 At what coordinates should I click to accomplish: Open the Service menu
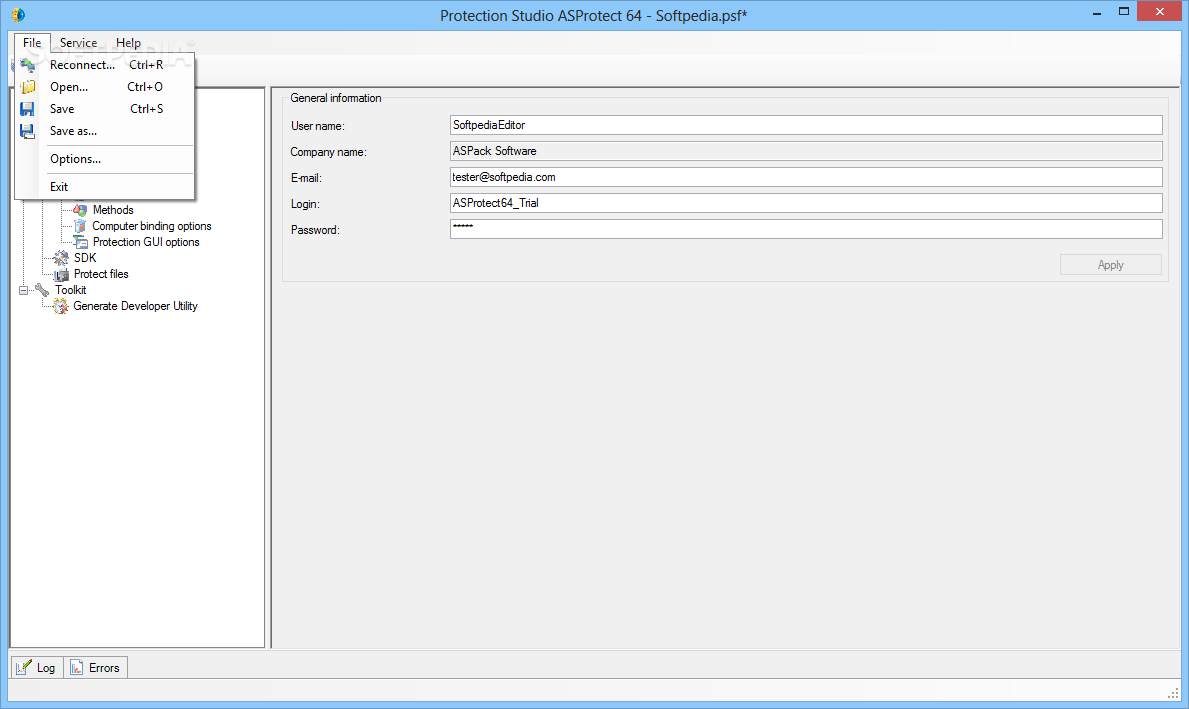click(78, 43)
